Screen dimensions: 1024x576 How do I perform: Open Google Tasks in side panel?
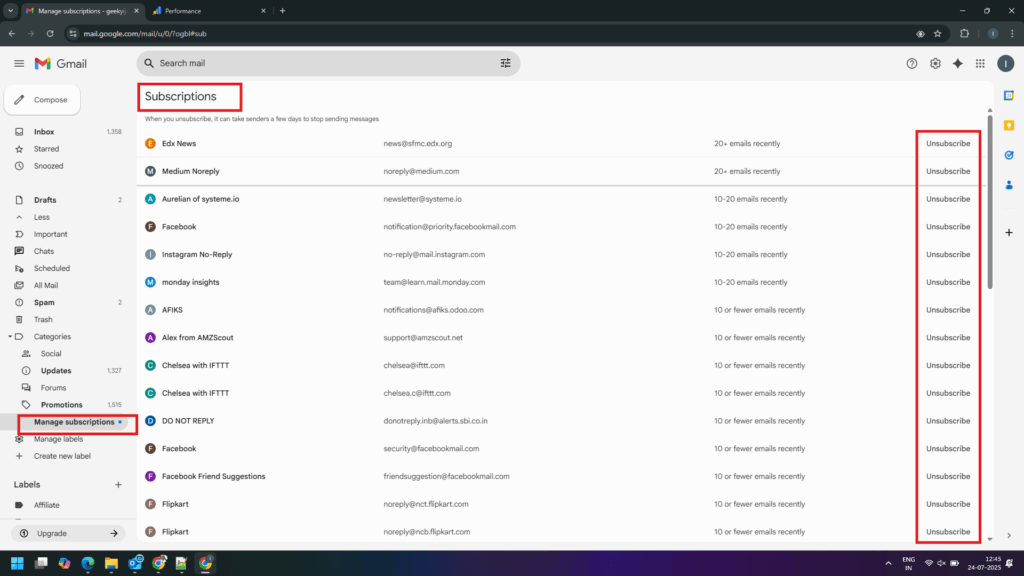1009,155
